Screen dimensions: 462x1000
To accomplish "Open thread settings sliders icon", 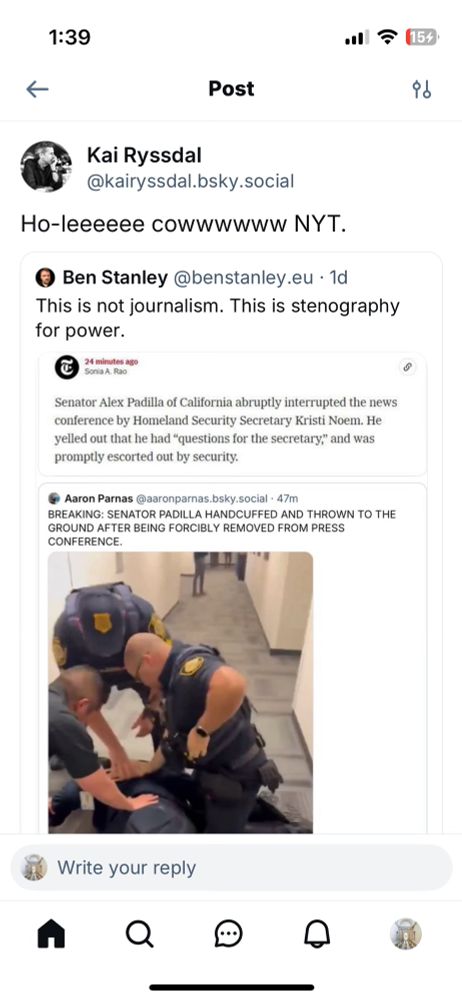I will 422,89.
